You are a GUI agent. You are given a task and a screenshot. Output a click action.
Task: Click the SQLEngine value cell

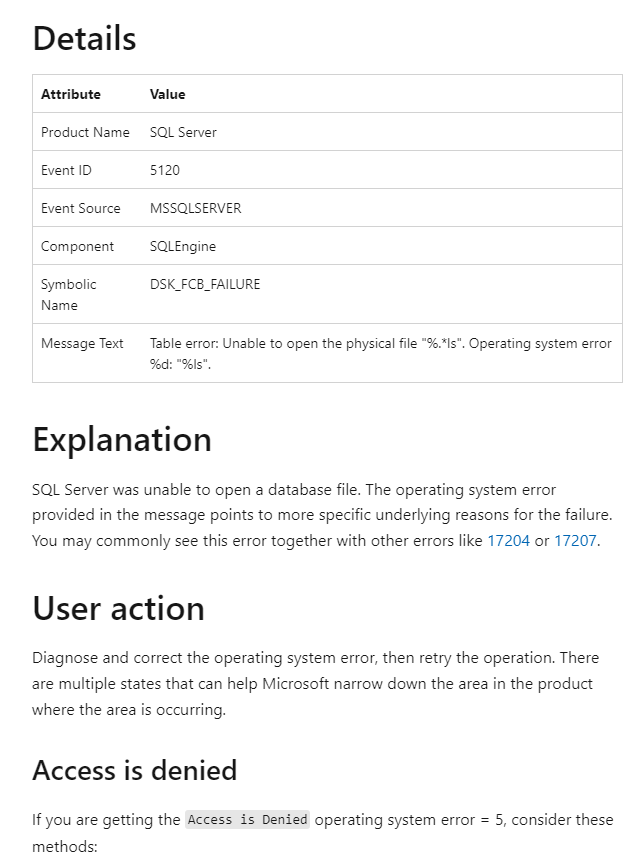183,246
